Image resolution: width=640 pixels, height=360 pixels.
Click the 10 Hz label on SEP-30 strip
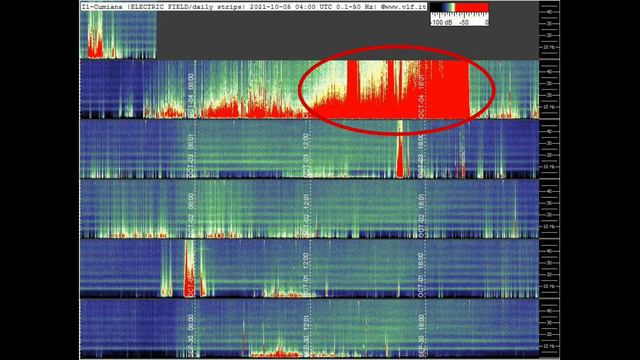point(549,346)
